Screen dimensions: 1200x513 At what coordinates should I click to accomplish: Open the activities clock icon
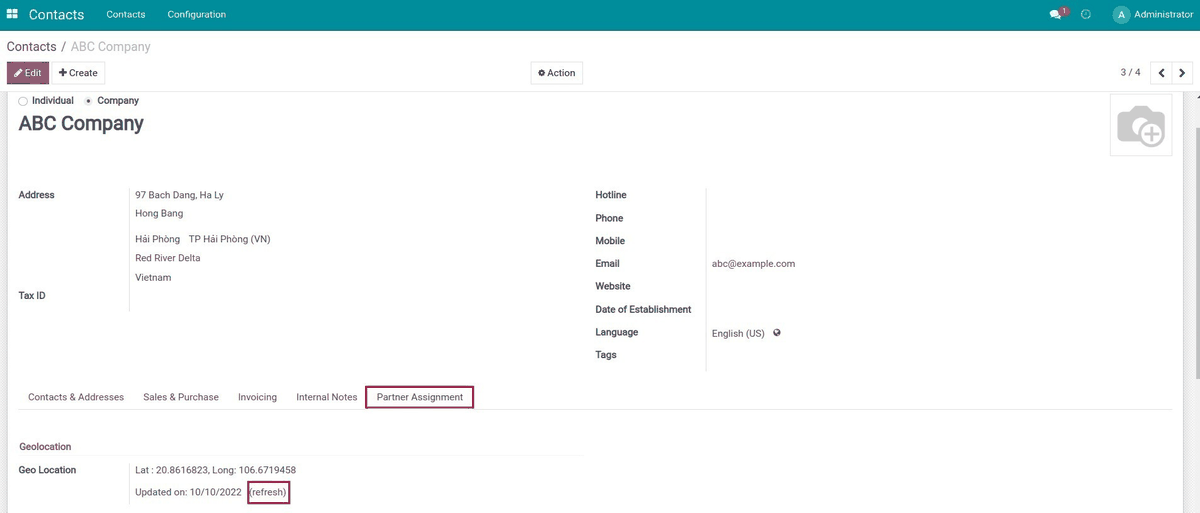click(x=1086, y=15)
